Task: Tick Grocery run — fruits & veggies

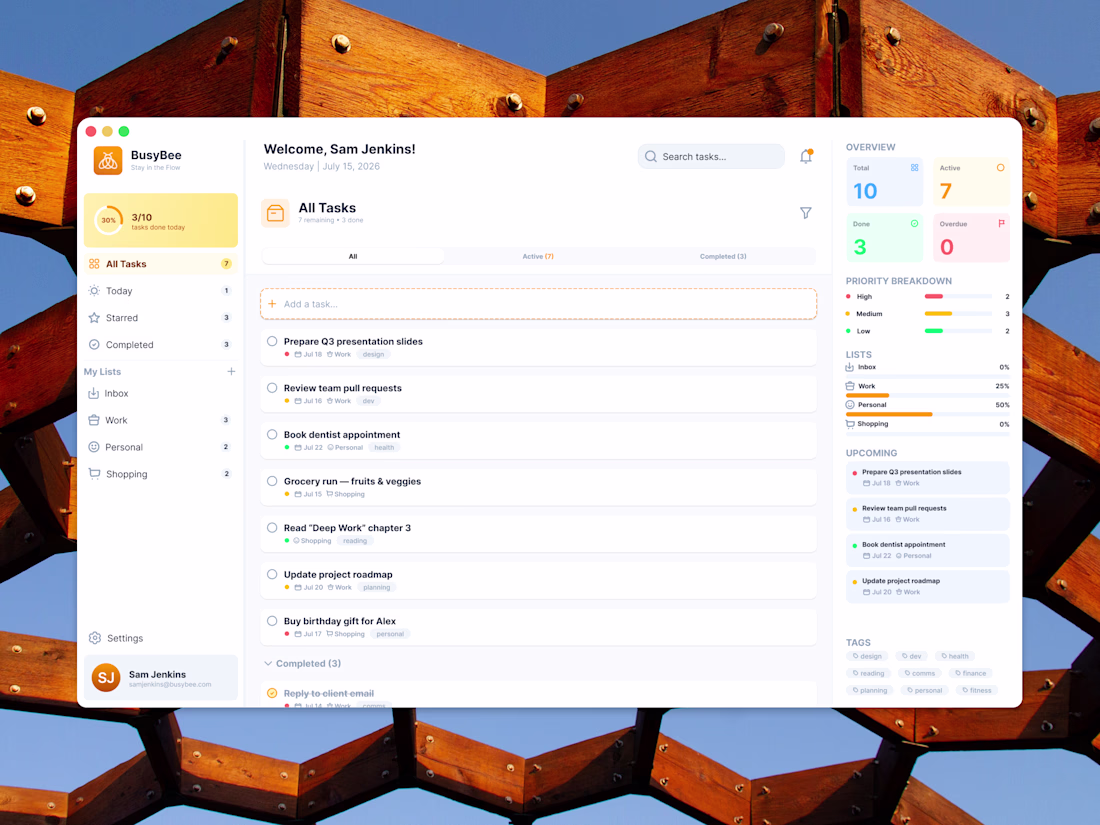Action: click(272, 481)
